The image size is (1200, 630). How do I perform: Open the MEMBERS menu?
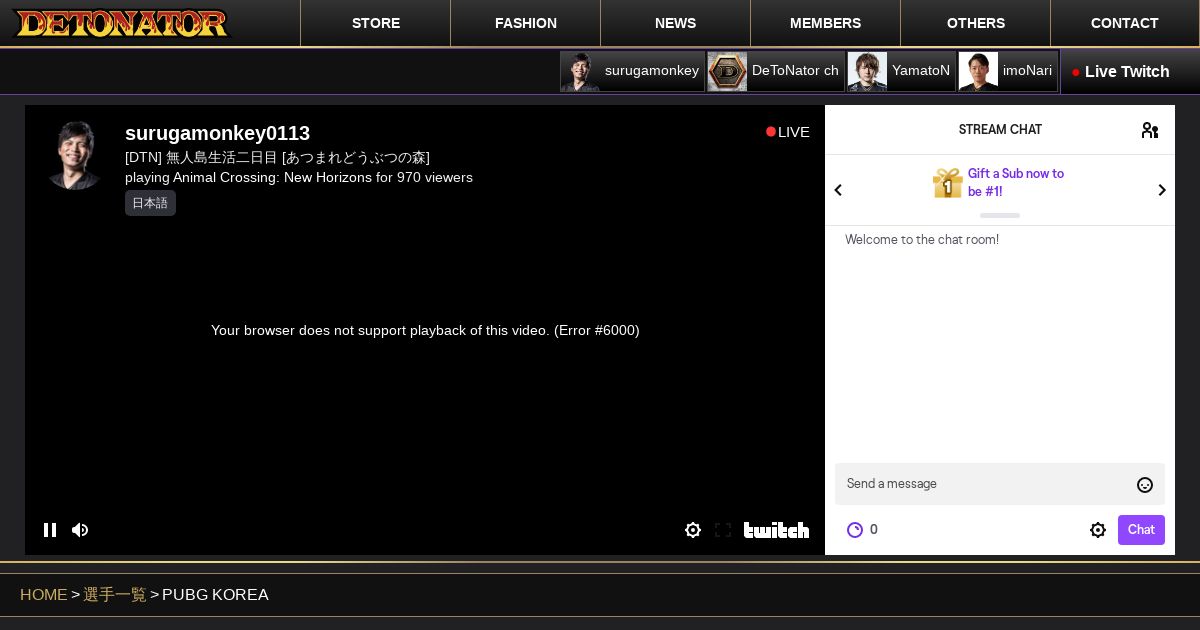point(826,23)
